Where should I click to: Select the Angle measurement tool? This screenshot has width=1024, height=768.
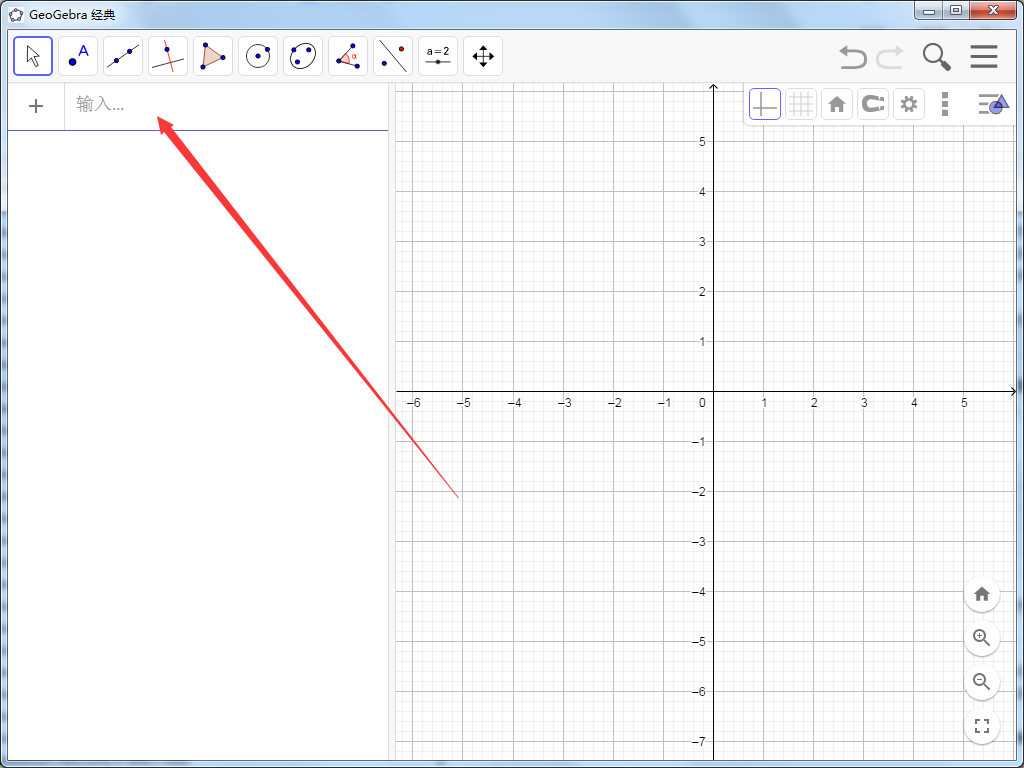click(347, 56)
